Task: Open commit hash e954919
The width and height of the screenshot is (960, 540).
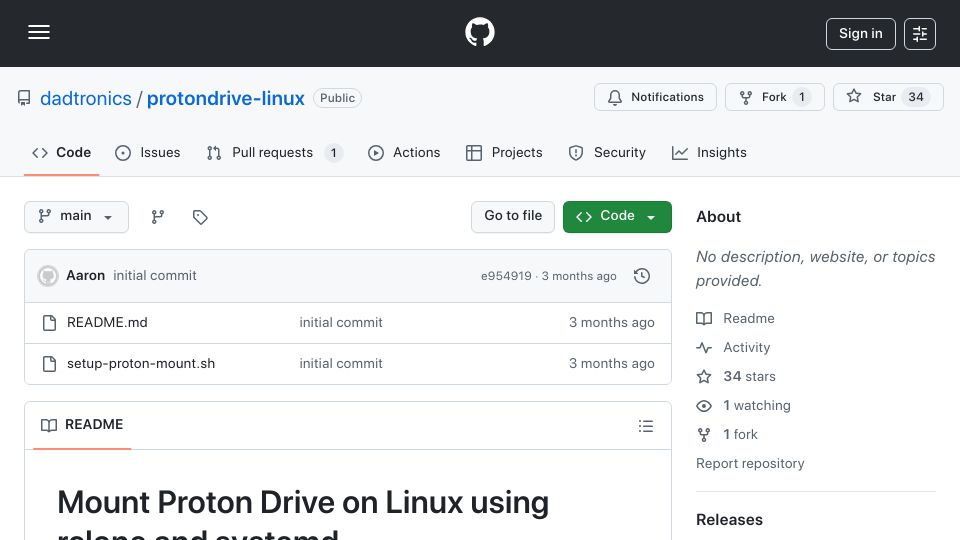Action: pos(506,276)
